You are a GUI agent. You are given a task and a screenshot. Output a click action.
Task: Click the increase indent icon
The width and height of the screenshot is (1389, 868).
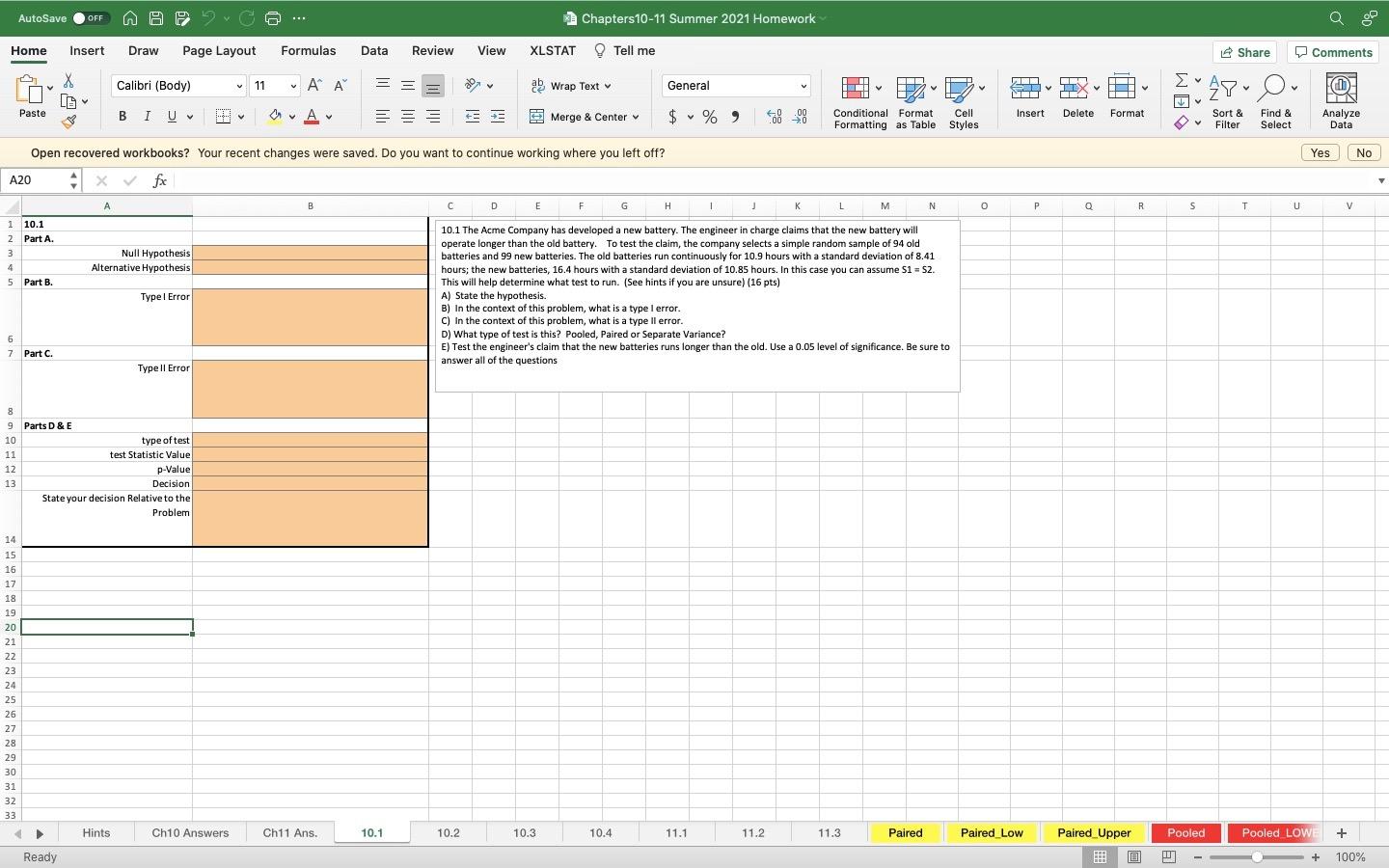498,117
